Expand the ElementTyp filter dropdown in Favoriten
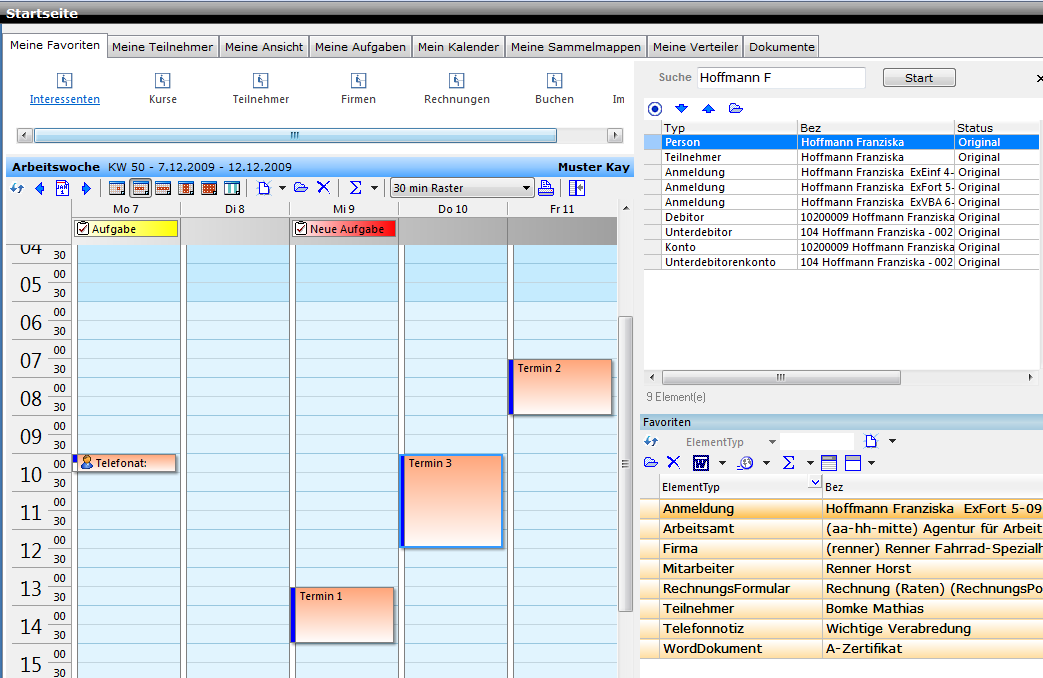This screenshot has height=678, width=1043. click(771, 441)
